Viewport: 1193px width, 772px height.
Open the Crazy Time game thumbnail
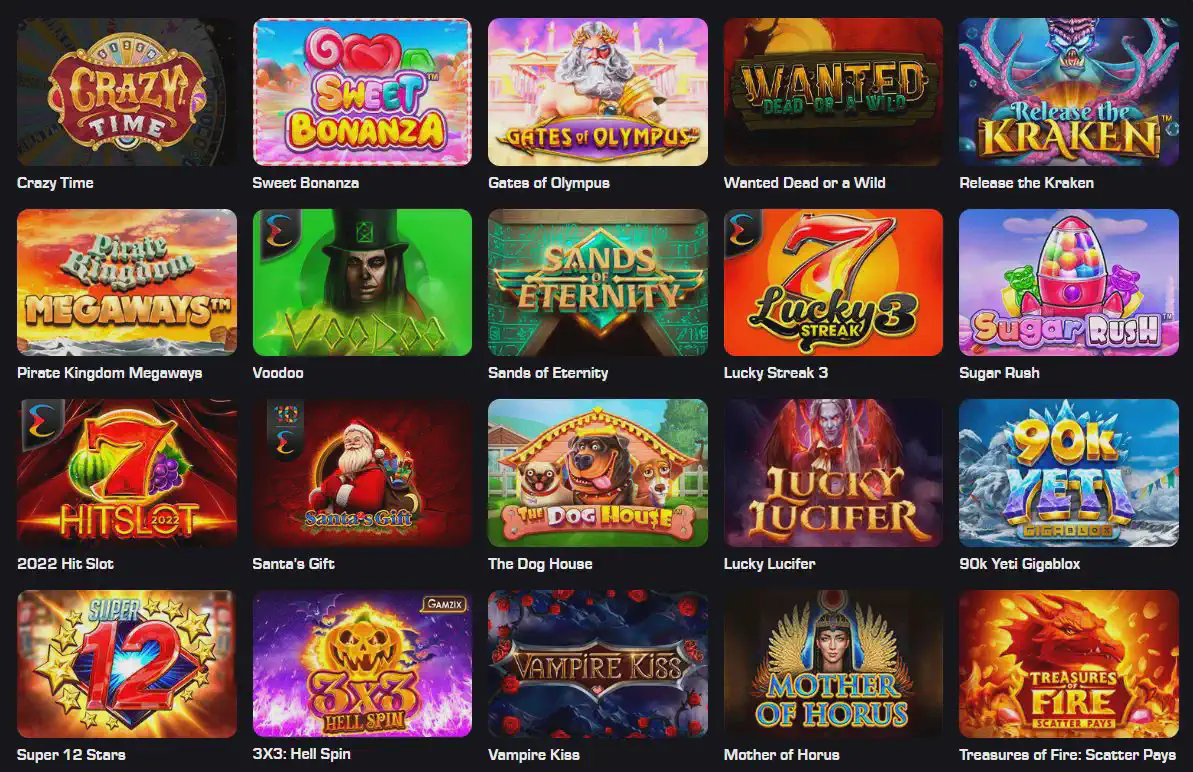pos(126,92)
